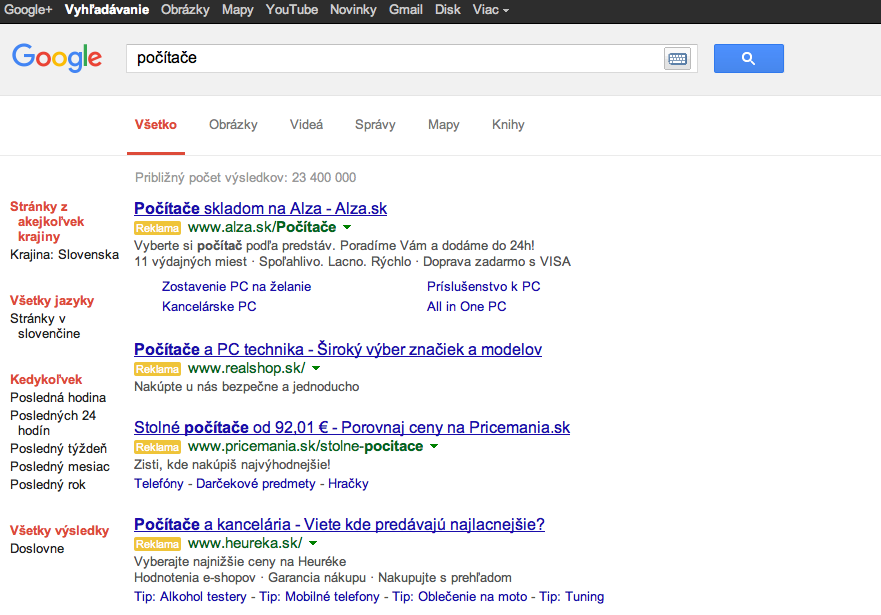The width and height of the screenshot is (881, 615).
Task: Open the All in One PC sitelink
Action: click(466, 307)
